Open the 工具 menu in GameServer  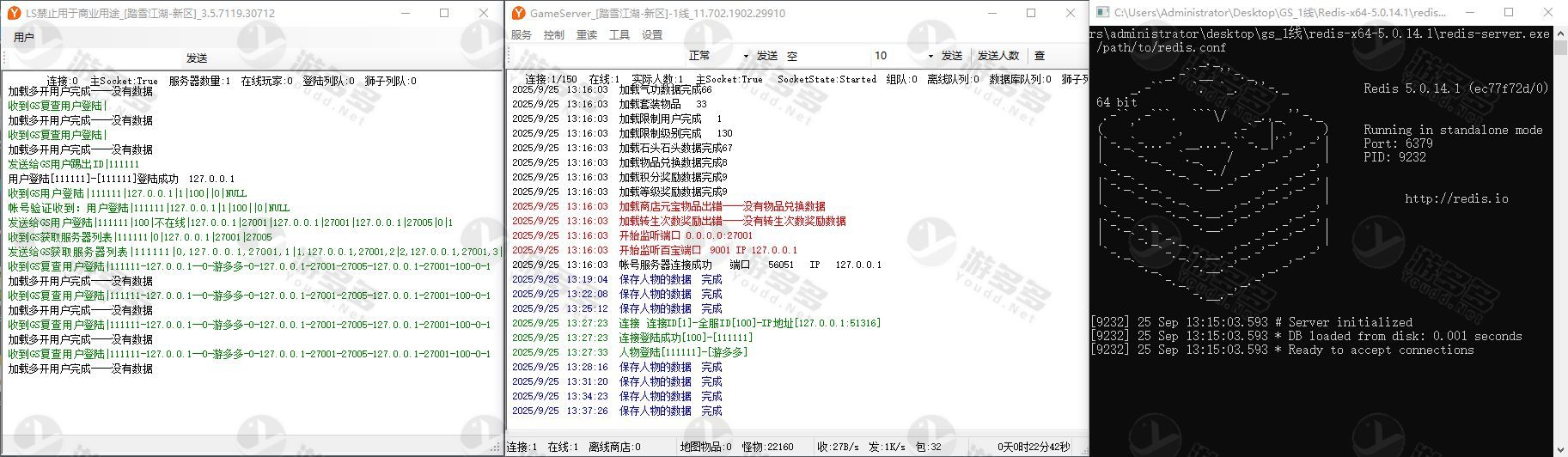click(x=619, y=35)
